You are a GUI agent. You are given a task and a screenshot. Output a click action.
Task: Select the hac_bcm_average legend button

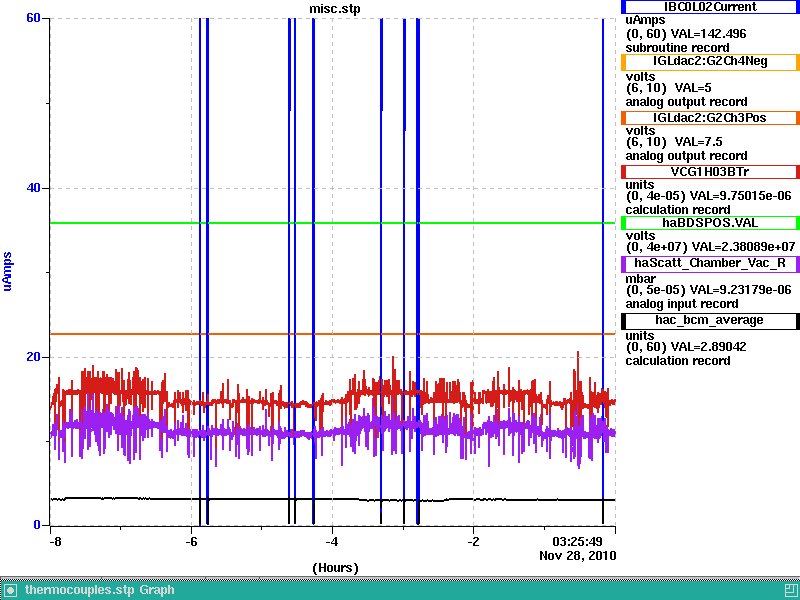[x=710, y=320]
